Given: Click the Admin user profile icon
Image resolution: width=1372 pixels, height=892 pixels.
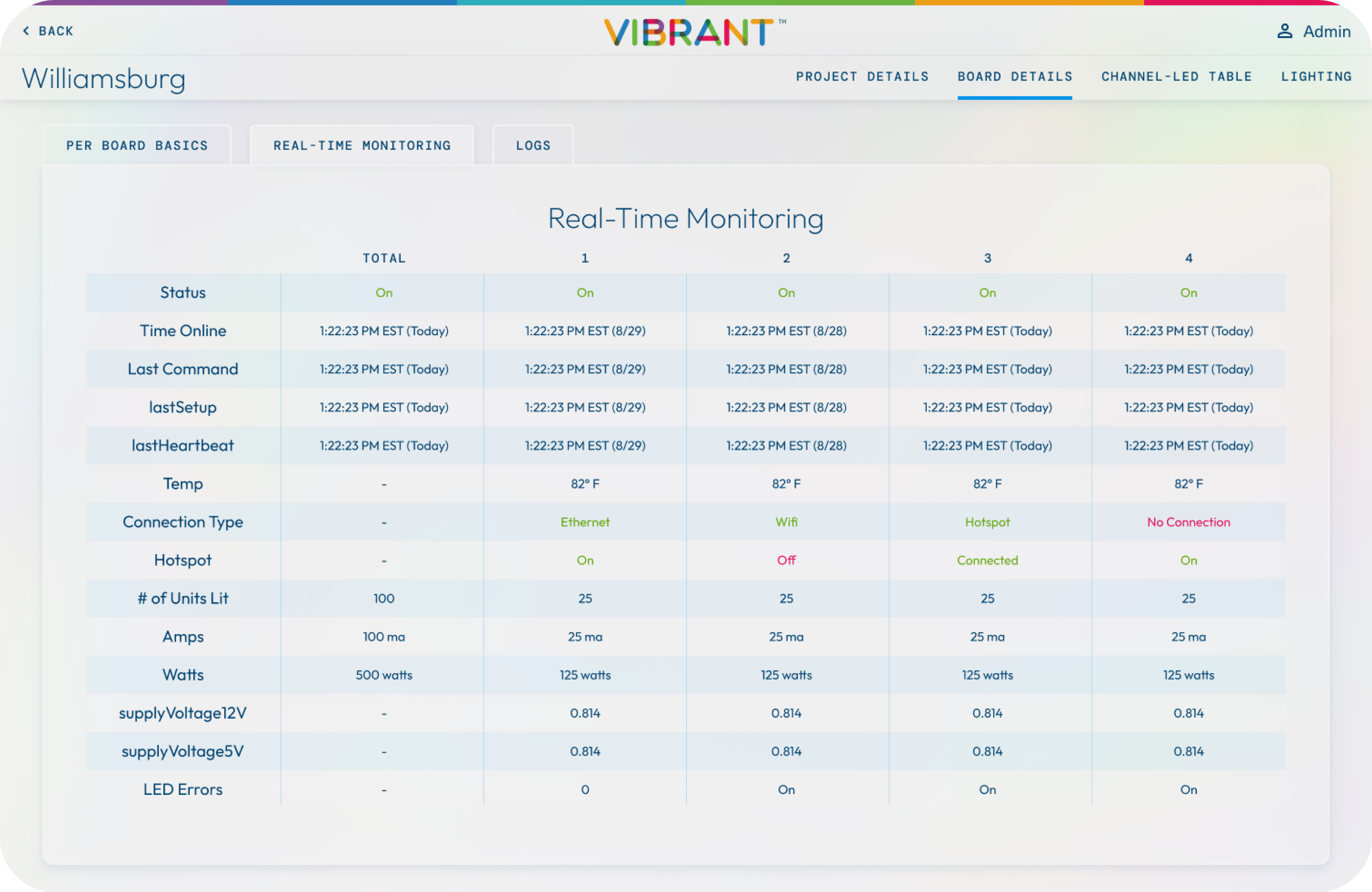Looking at the screenshot, I should (x=1284, y=31).
